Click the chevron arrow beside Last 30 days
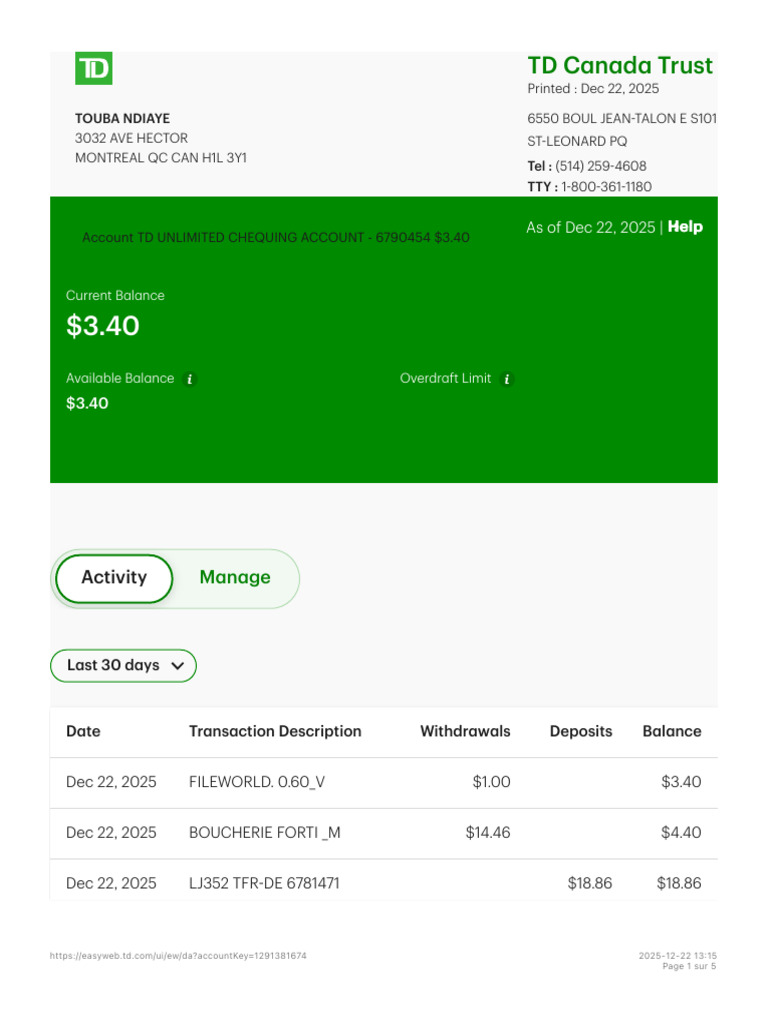This screenshot has width=768, height=1024. pos(178,666)
